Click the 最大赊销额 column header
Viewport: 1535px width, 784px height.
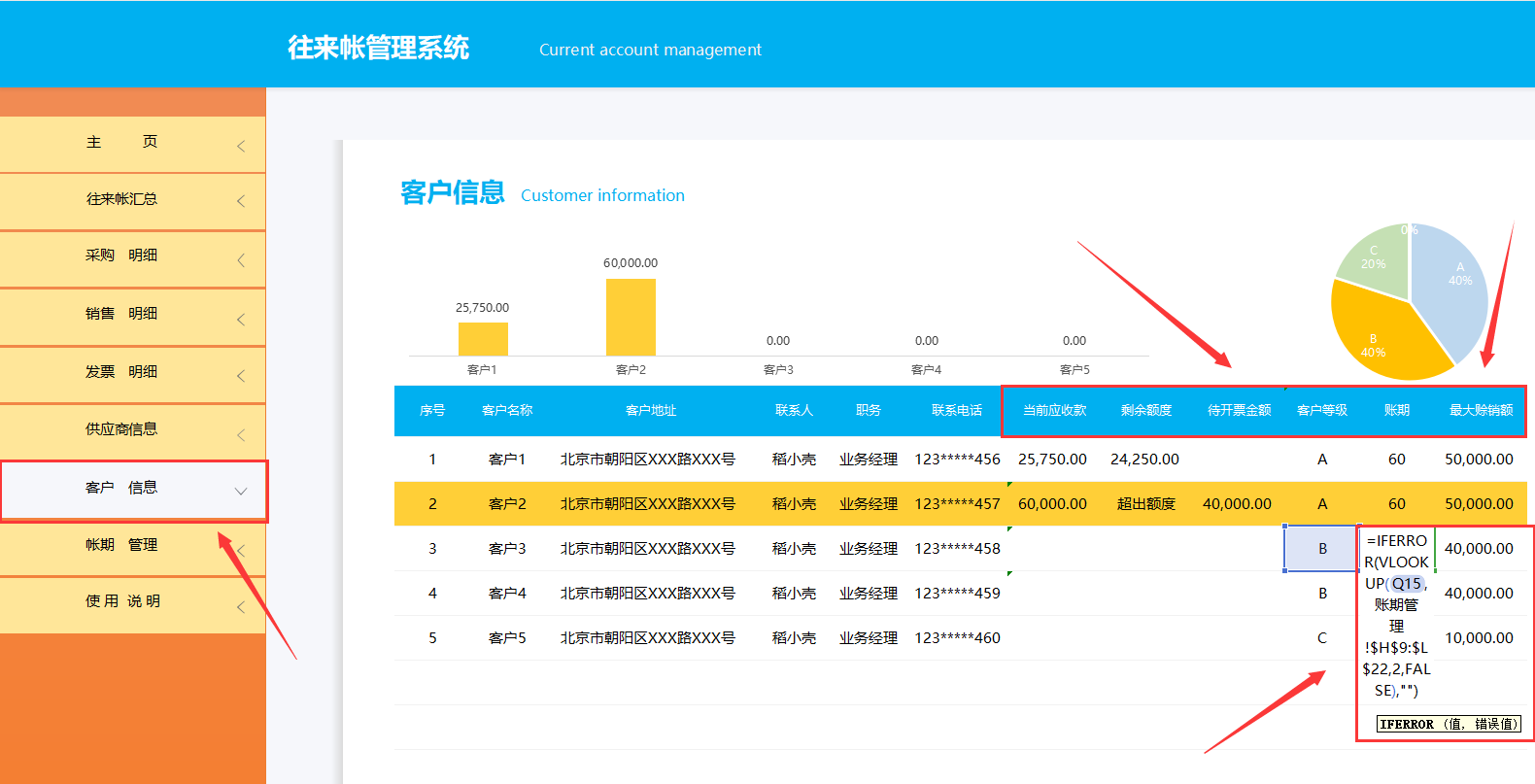click(x=1481, y=410)
